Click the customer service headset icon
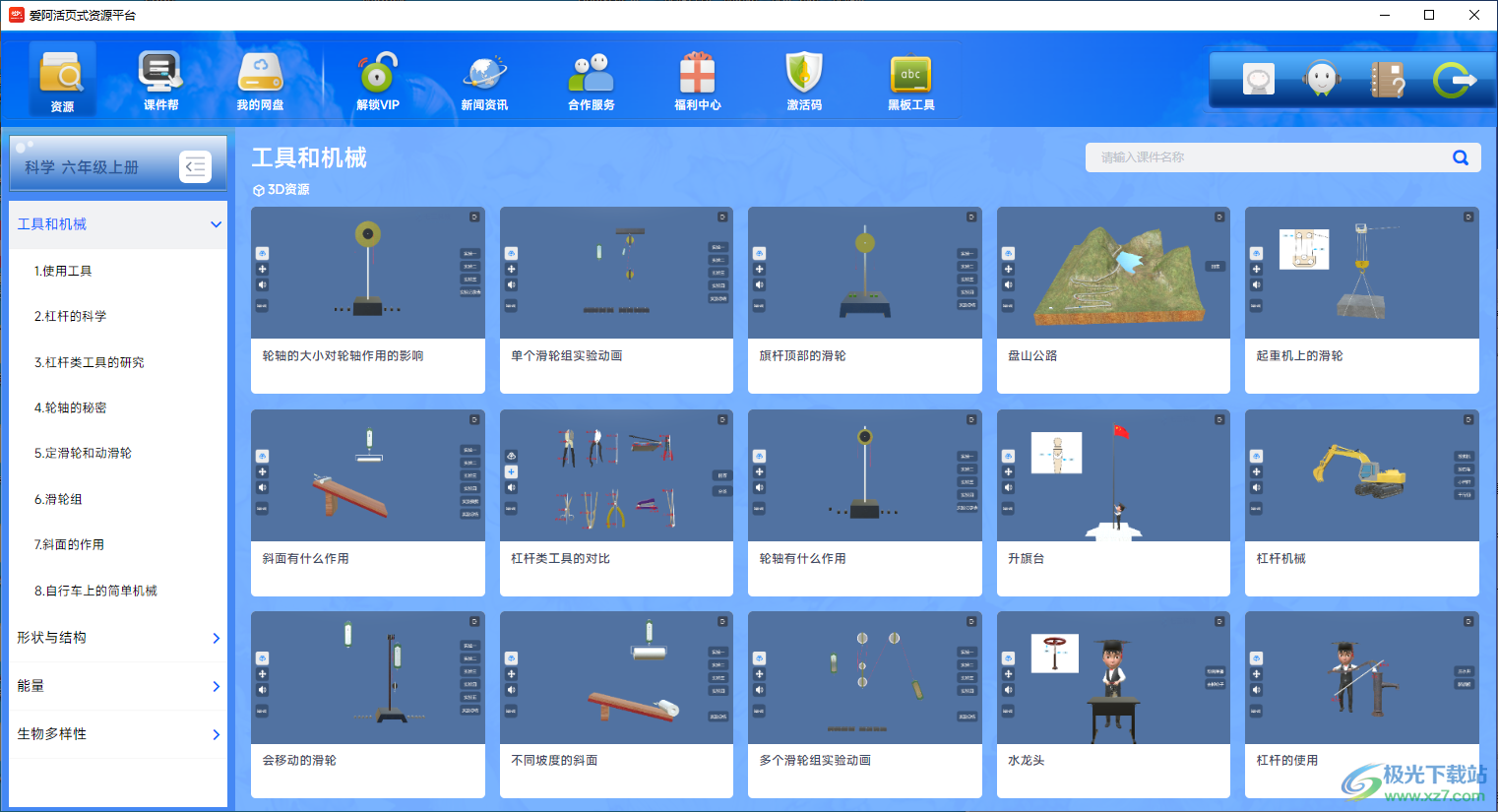 1322,80
